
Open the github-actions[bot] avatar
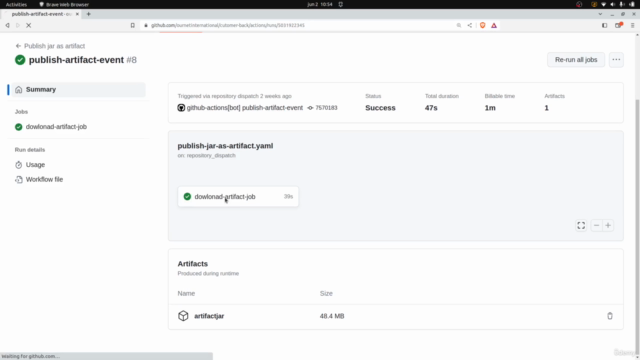[181, 108]
